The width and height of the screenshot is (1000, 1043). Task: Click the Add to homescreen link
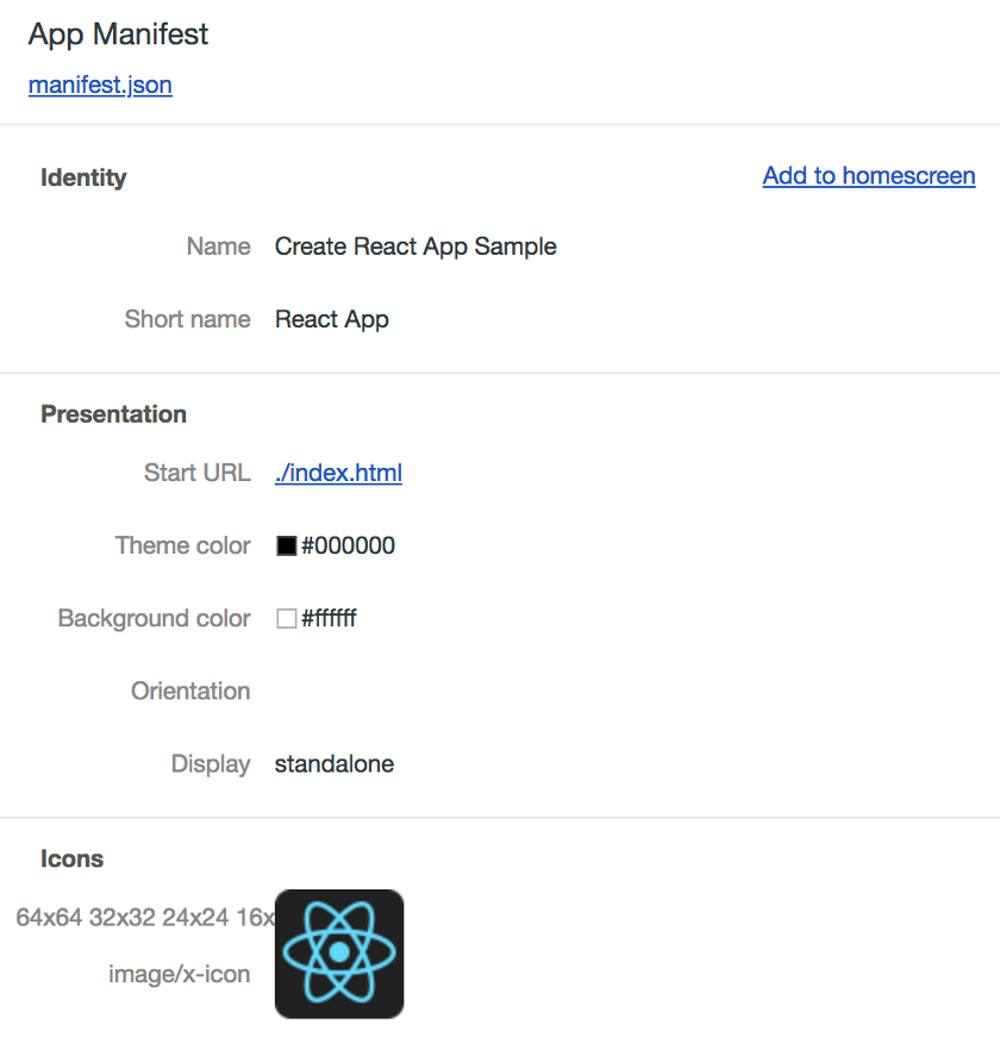pos(869,176)
